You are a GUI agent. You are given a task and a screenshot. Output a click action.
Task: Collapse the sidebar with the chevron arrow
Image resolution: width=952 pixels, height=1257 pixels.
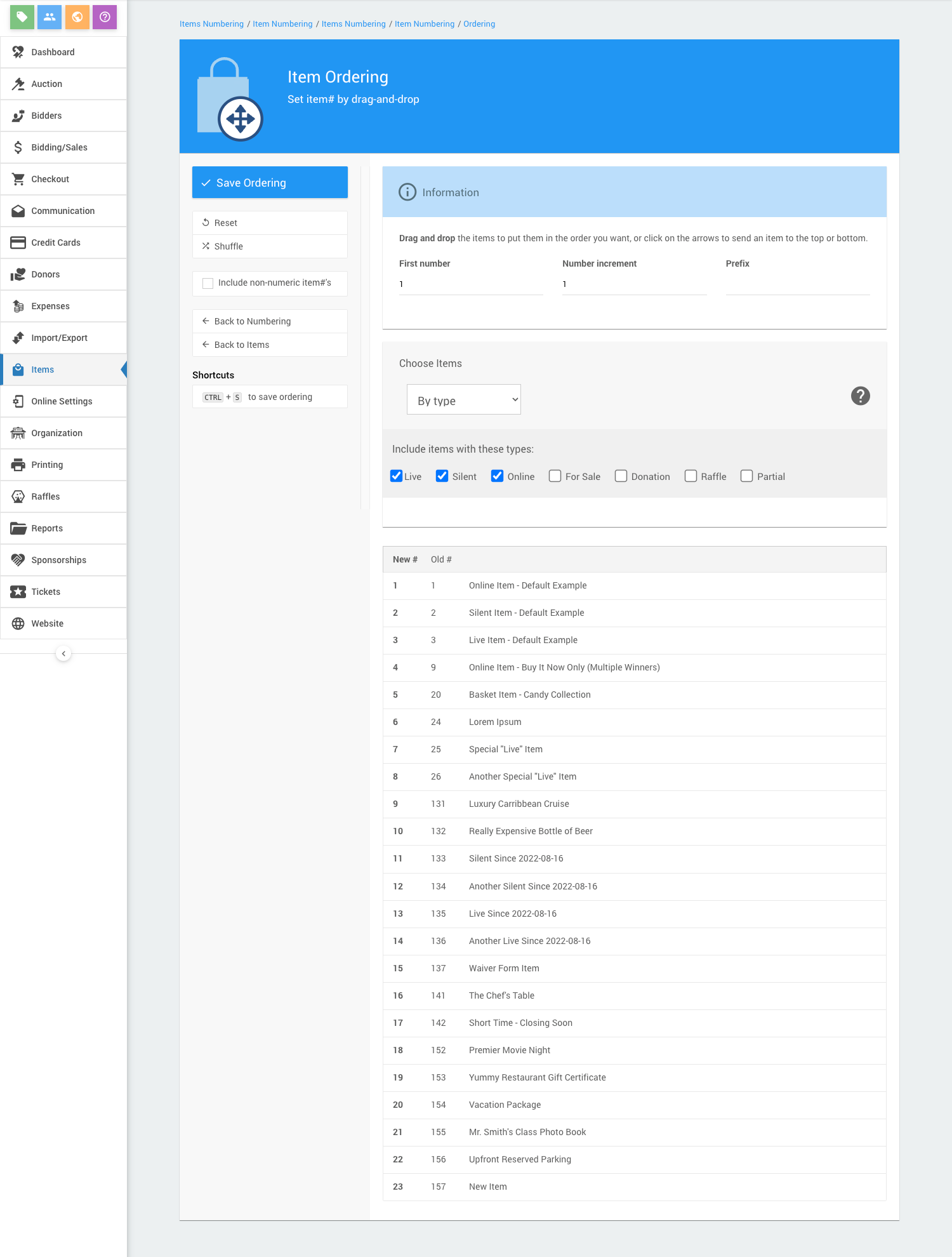pos(63,653)
